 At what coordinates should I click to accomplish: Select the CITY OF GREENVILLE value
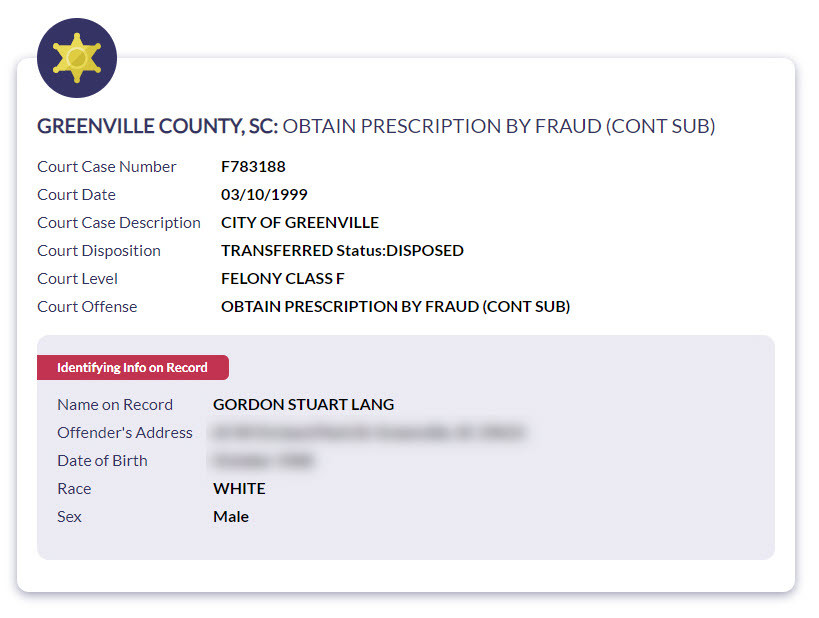coord(300,223)
